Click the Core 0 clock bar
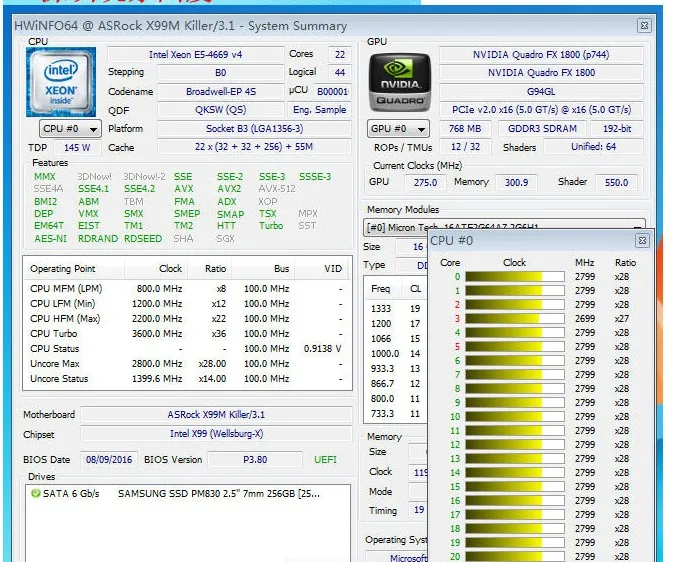The image size is (673, 562). pyautogui.click(x=515, y=277)
